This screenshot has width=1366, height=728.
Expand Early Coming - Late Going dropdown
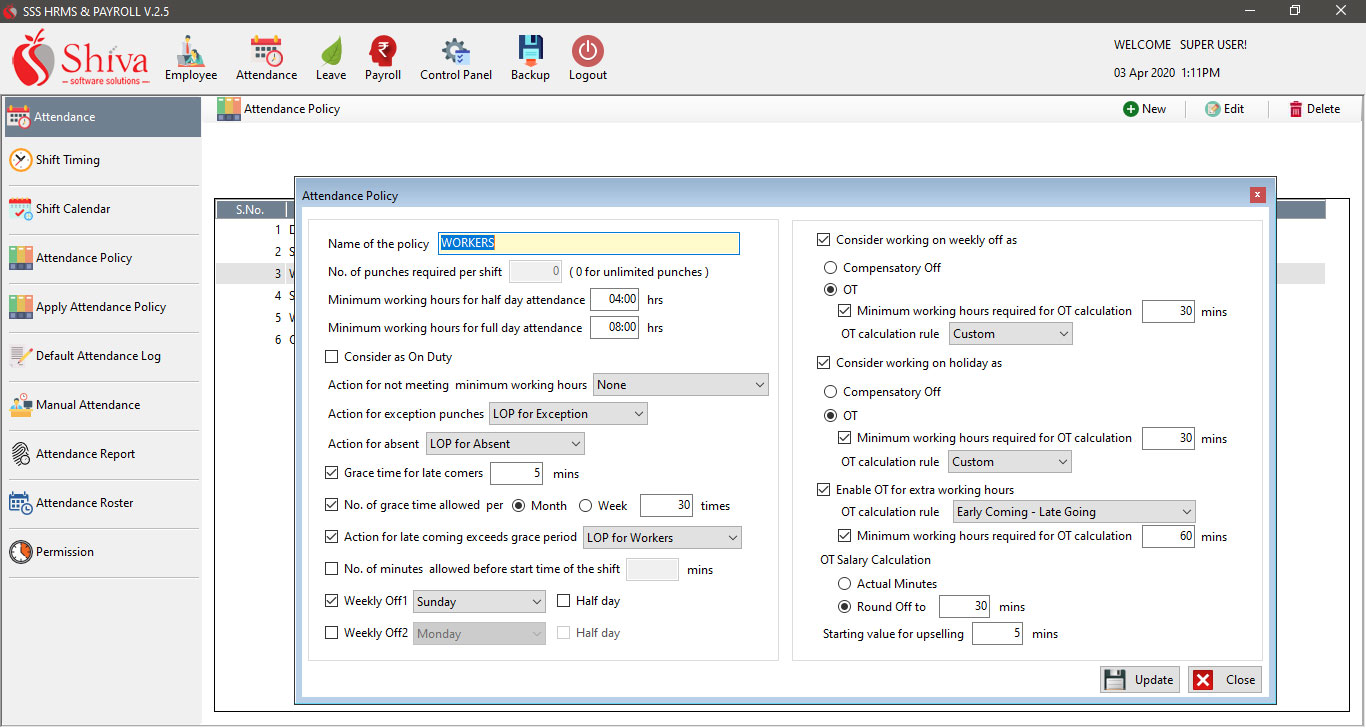click(x=1073, y=512)
